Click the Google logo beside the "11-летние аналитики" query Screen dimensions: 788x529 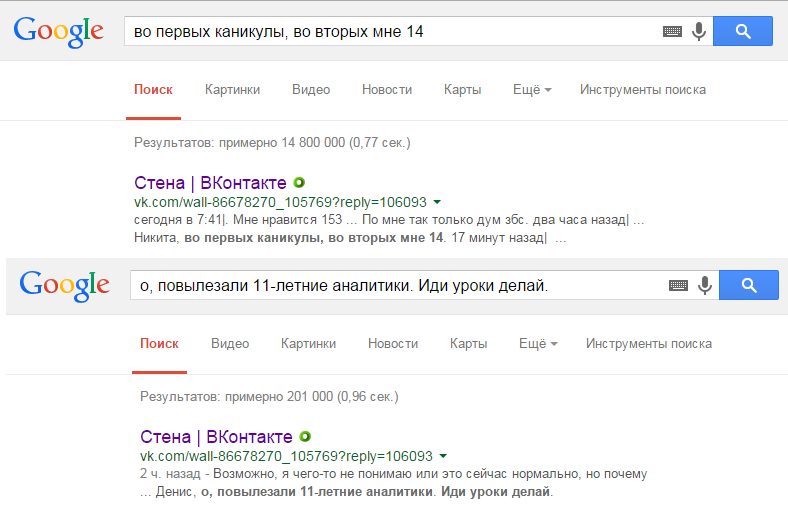click(64, 285)
